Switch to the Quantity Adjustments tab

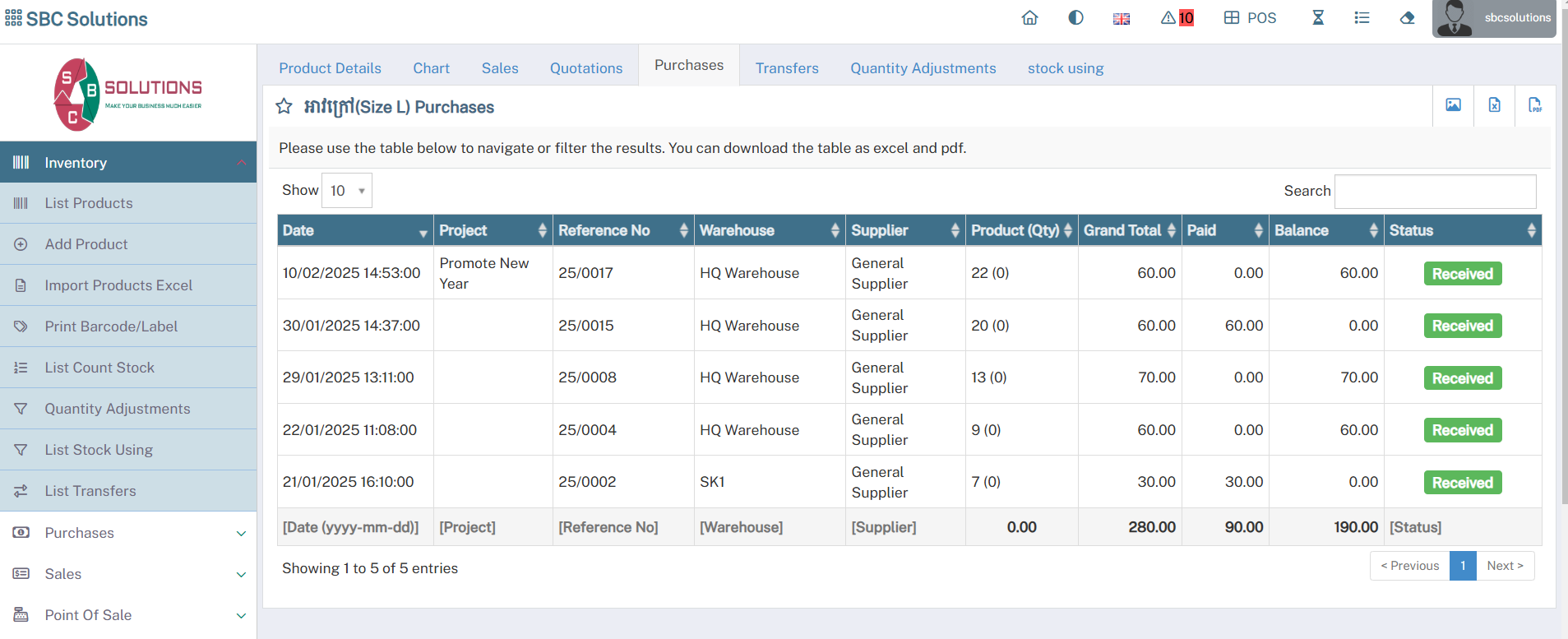pyautogui.click(x=923, y=68)
